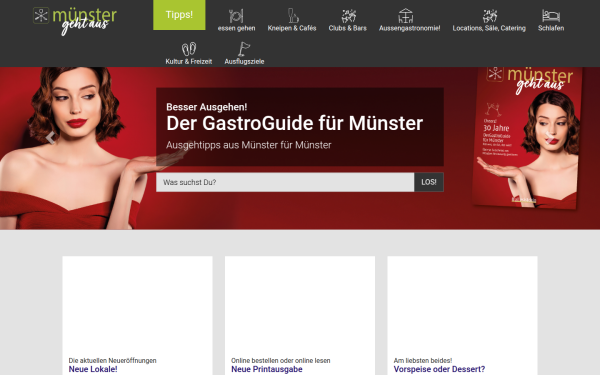Open the Neue Lokale! link
The height and width of the screenshot is (375, 600).
coord(93,369)
